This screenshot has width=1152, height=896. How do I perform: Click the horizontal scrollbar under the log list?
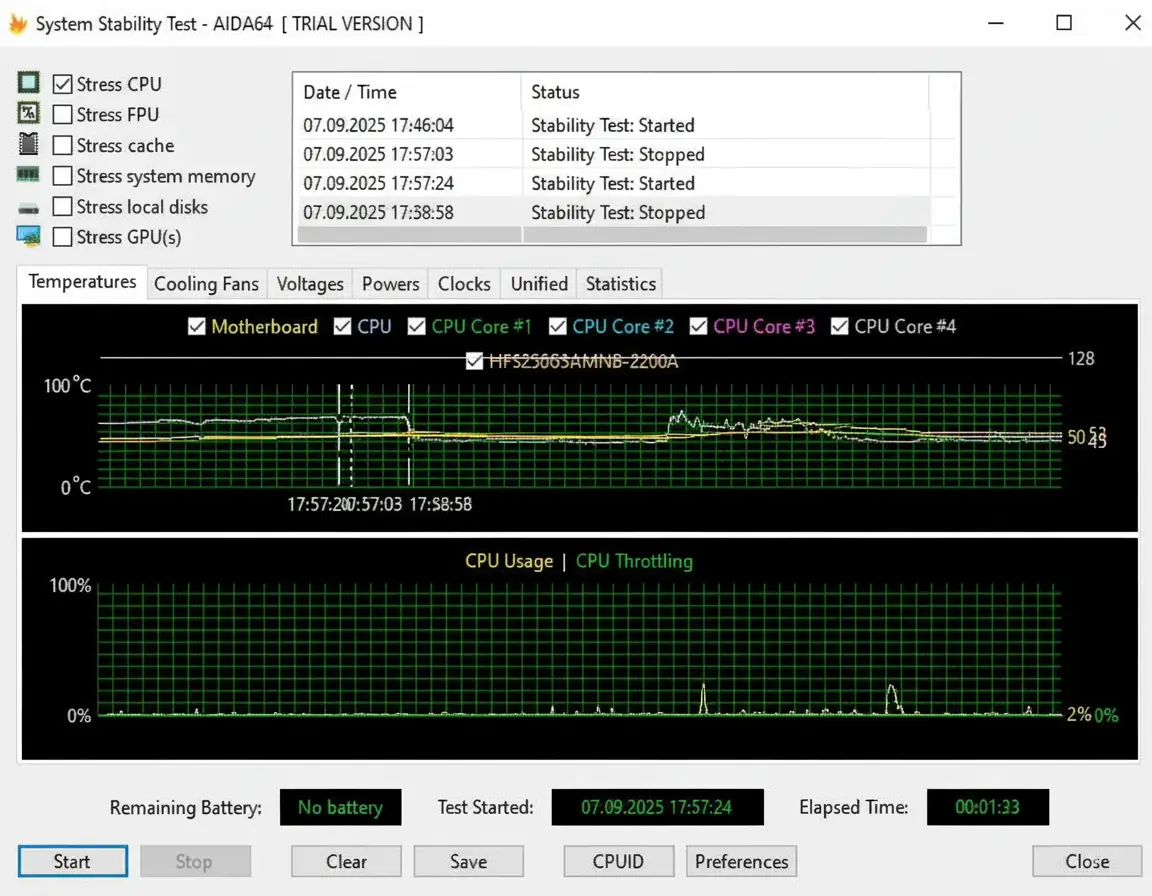[x=611, y=234]
